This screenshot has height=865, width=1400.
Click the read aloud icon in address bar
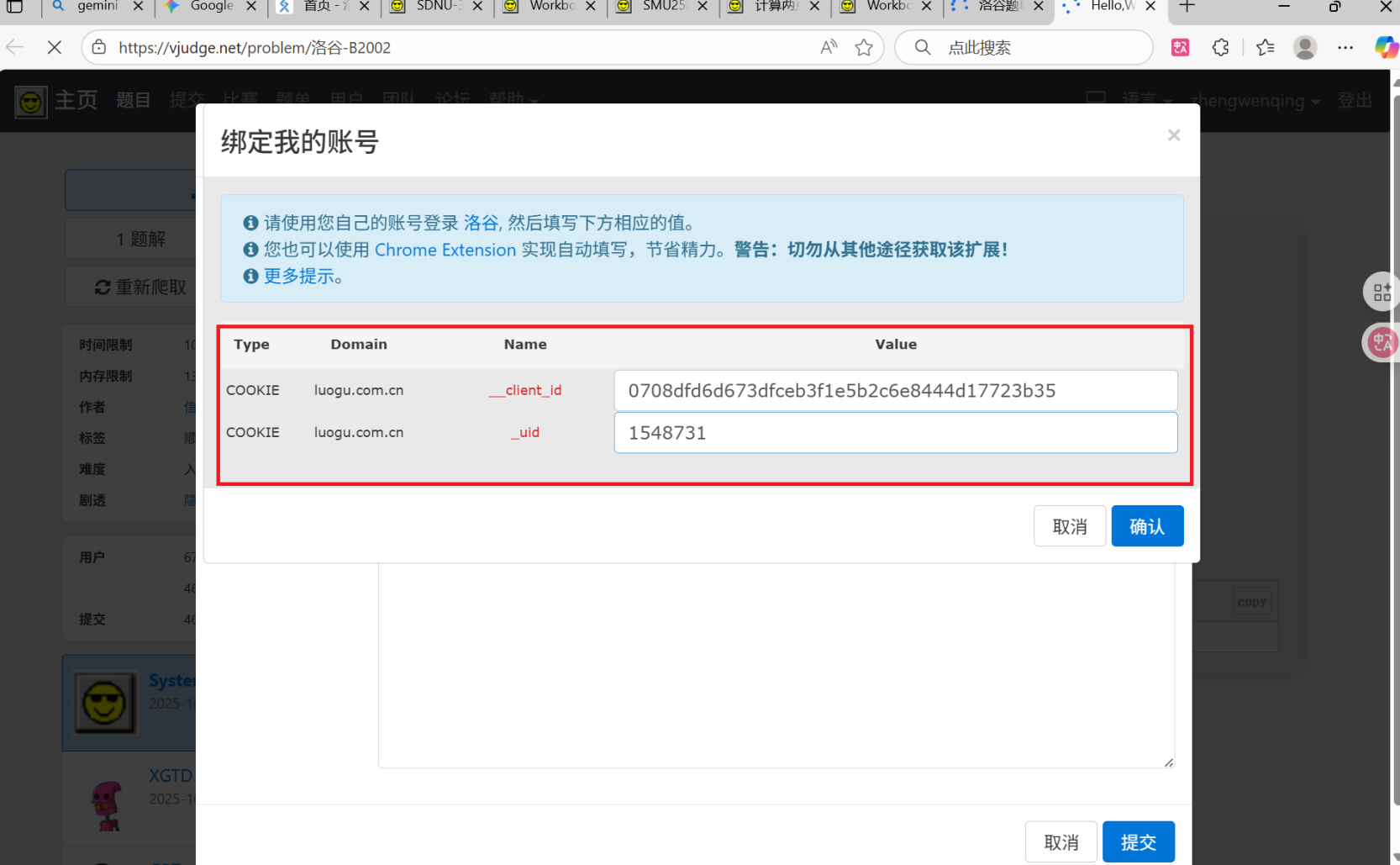[829, 48]
